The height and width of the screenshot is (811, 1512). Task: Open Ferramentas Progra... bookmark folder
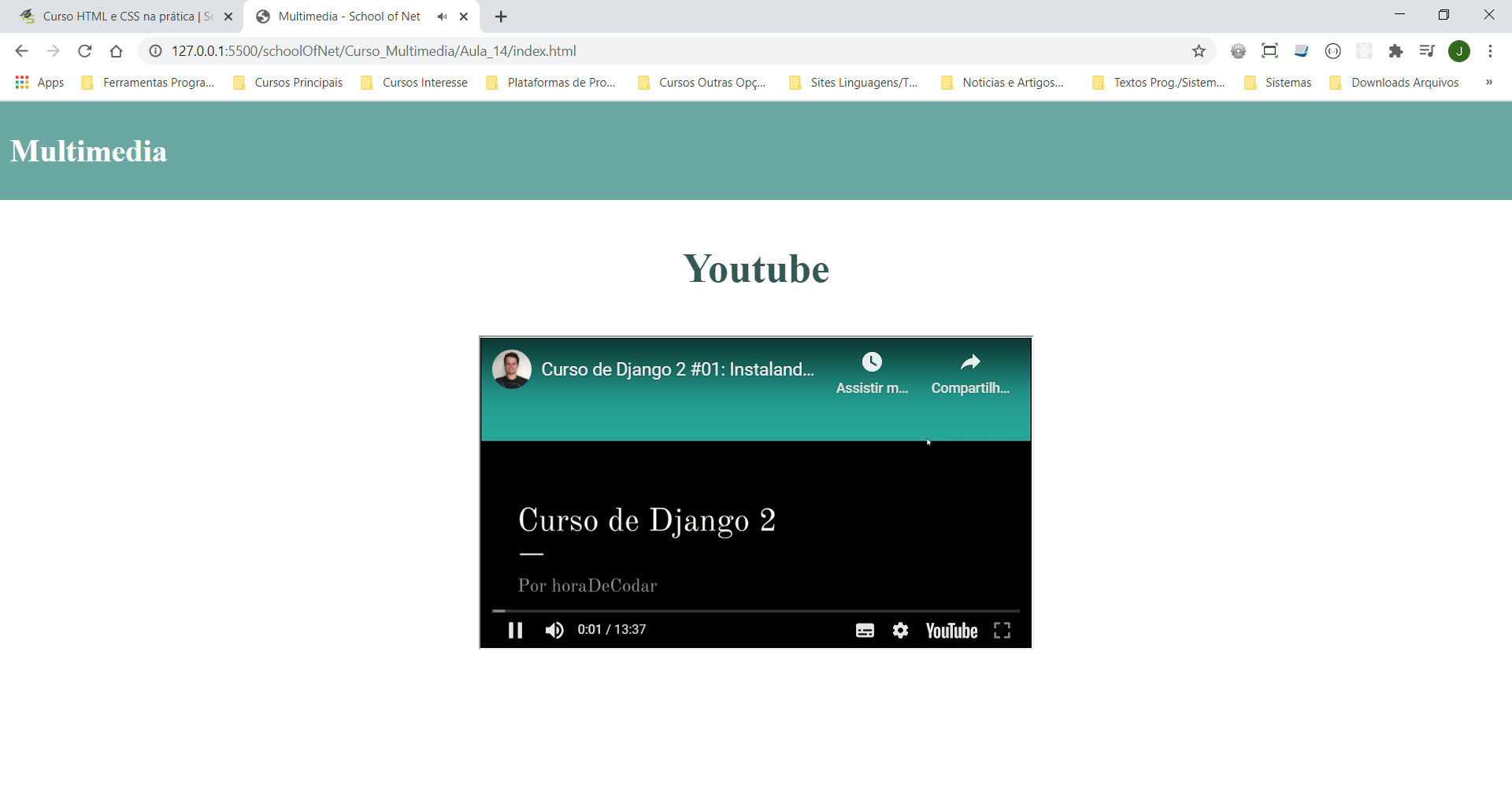148,83
